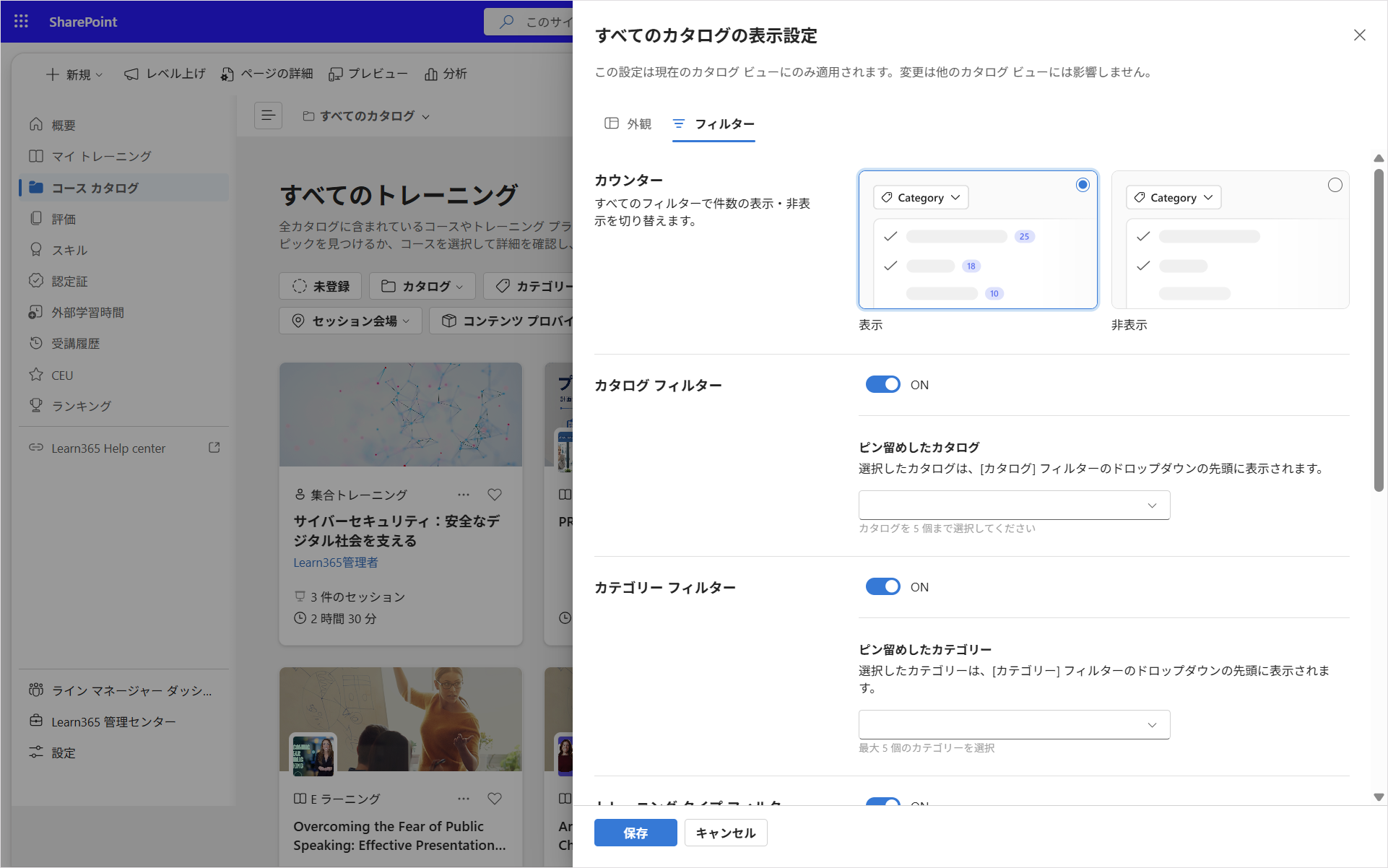This screenshot has height=868, width=1388.
Task: Select the 表示 counter radio option
Action: click(1082, 185)
